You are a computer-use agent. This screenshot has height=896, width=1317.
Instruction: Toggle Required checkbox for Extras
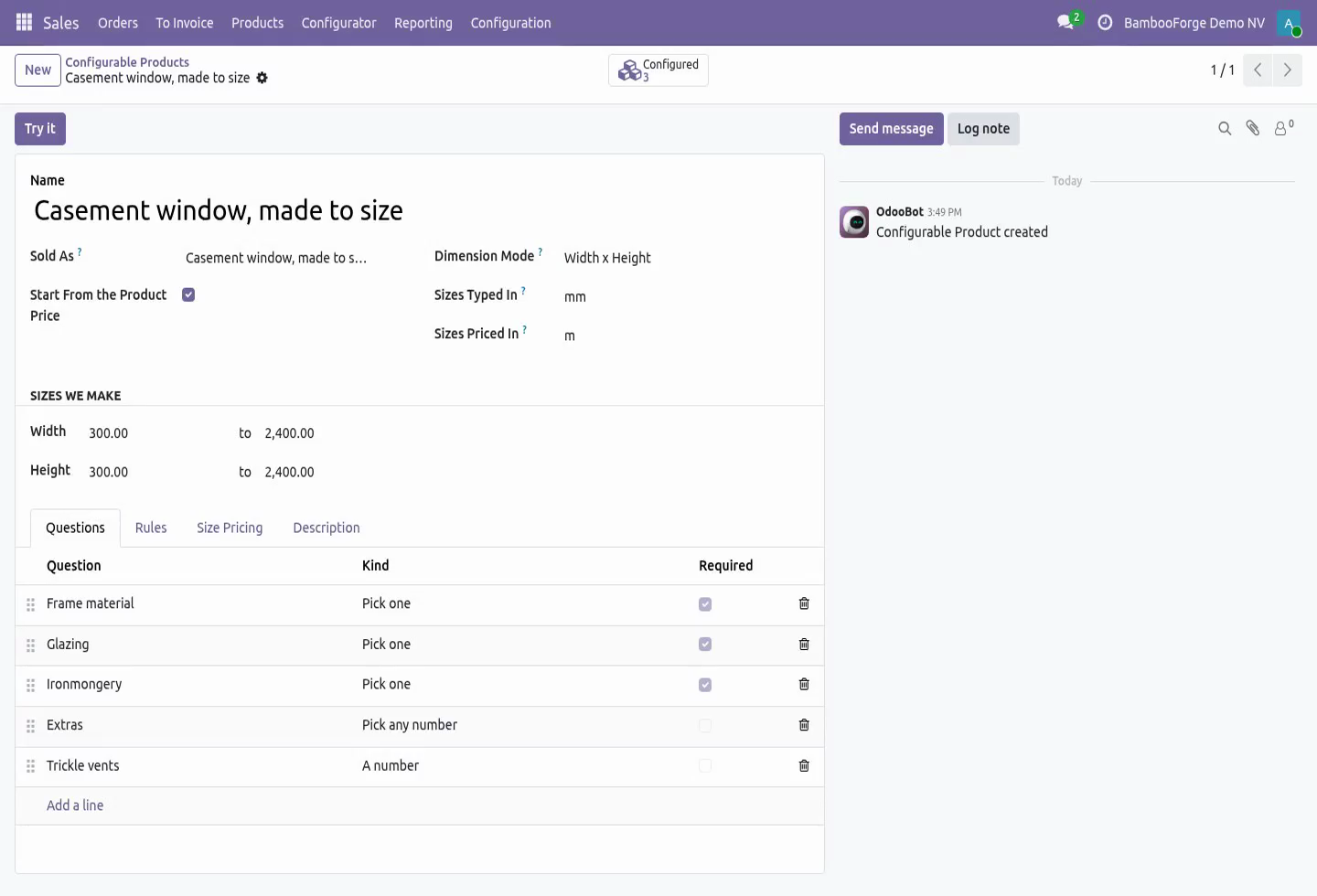coord(705,726)
